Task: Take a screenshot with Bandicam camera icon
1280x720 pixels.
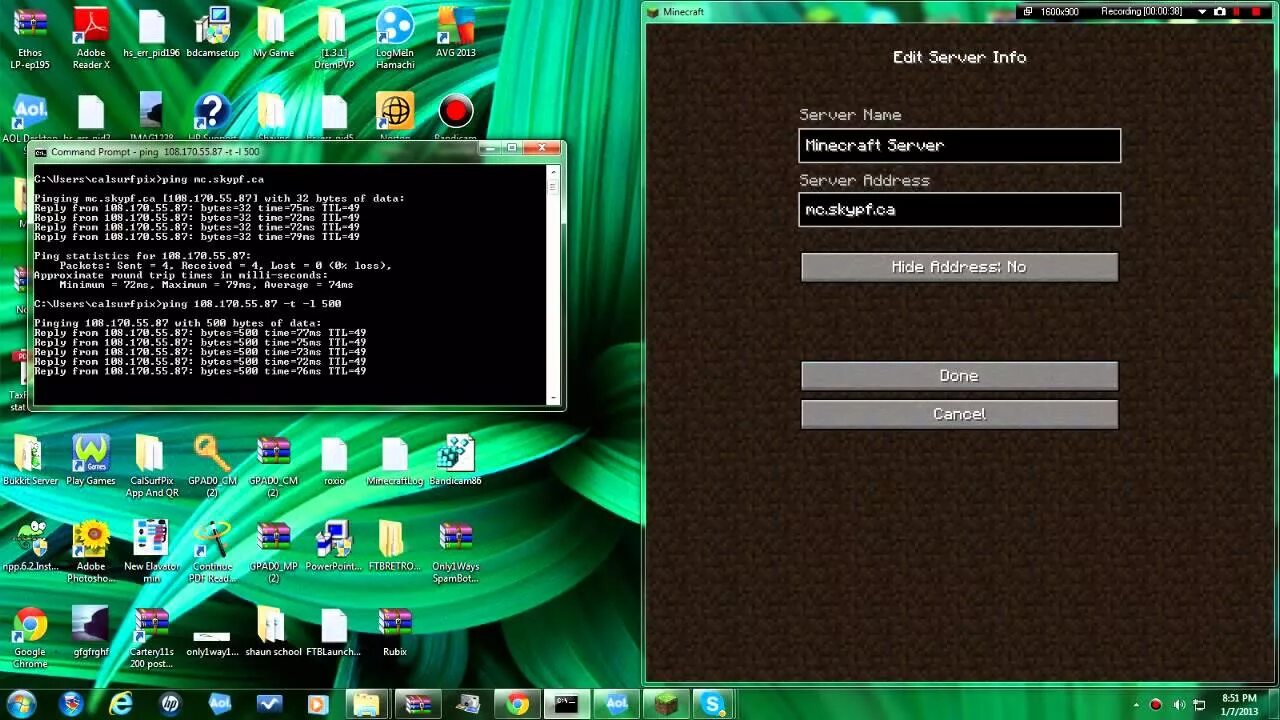Action: [x=1219, y=12]
